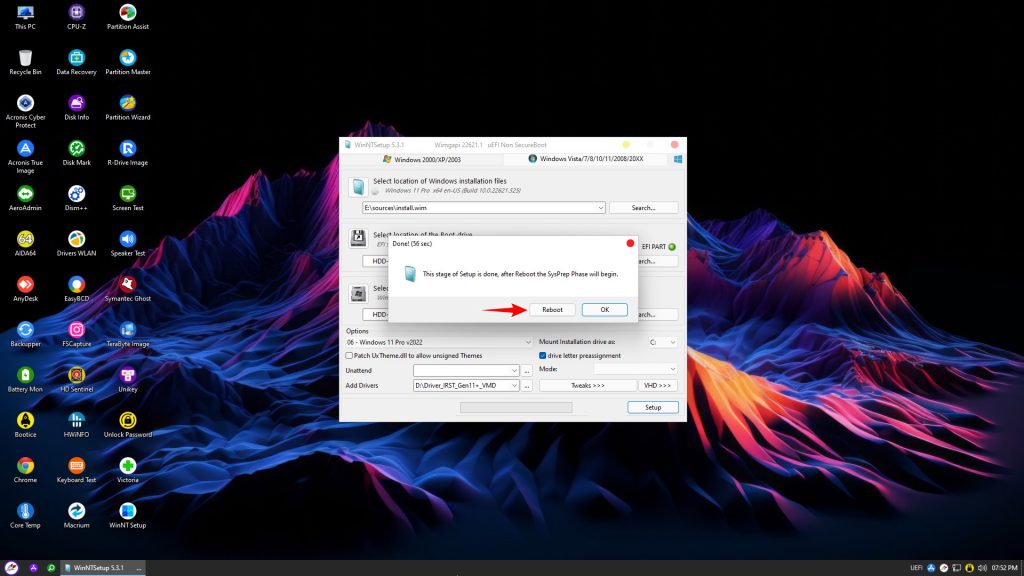The height and width of the screenshot is (576, 1024).
Task: Open Dism++ desktop icon
Action: coord(76,198)
